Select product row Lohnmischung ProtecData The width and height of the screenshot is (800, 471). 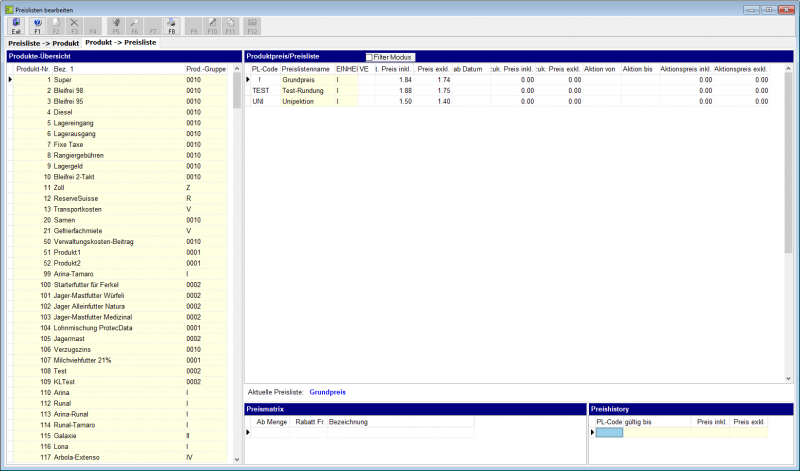point(120,328)
